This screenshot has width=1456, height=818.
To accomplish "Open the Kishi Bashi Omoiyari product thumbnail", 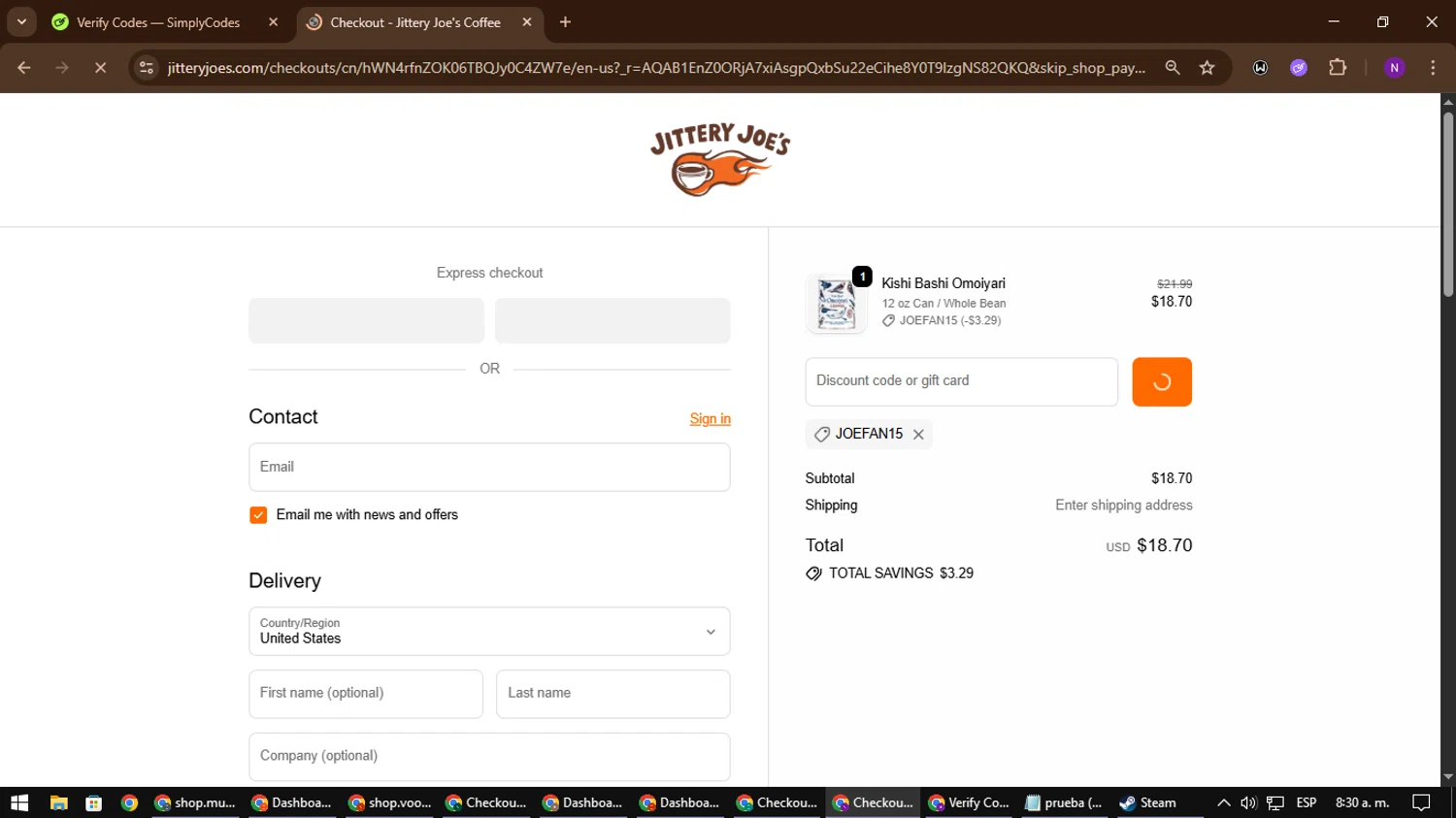I will (836, 304).
